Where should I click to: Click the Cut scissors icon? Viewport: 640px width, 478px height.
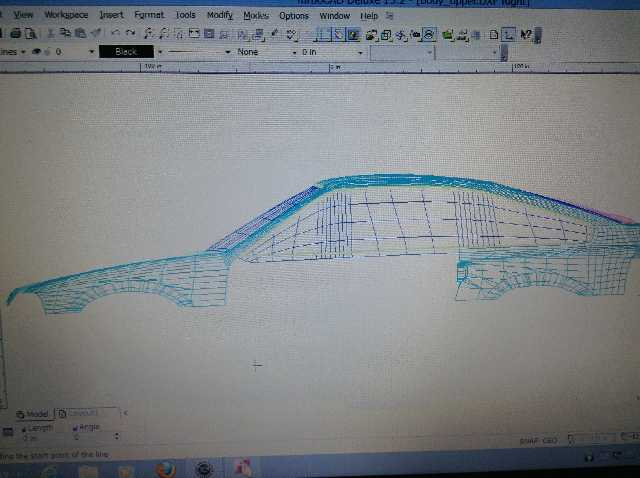click(52, 33)
